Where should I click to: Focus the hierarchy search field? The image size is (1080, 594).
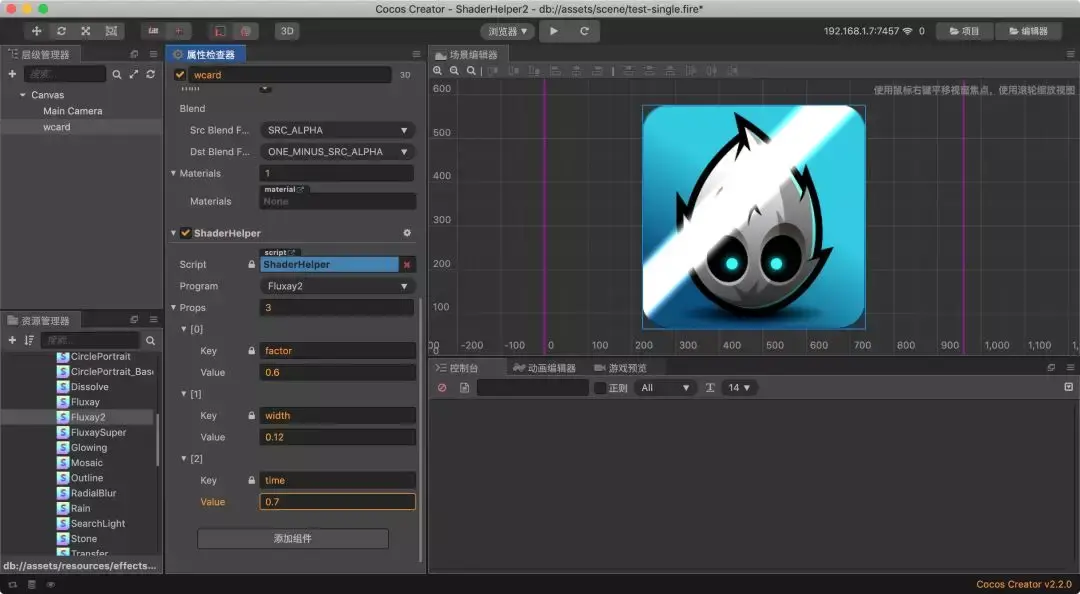pos(65,74)
